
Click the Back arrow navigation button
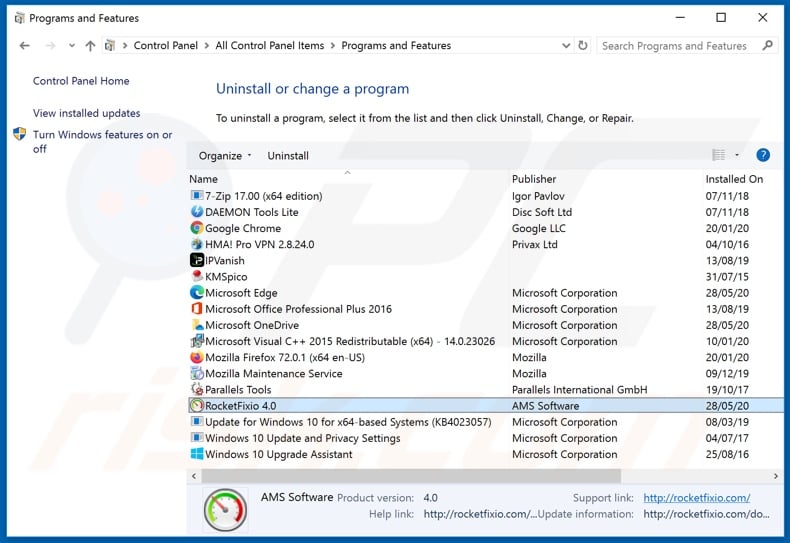(25, 46)
